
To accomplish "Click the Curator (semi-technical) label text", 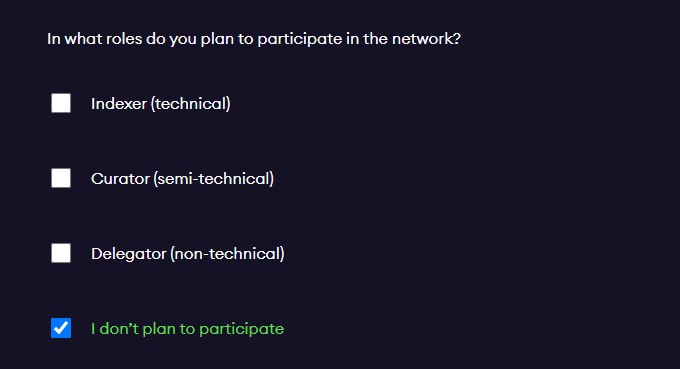I will (182, 179).
